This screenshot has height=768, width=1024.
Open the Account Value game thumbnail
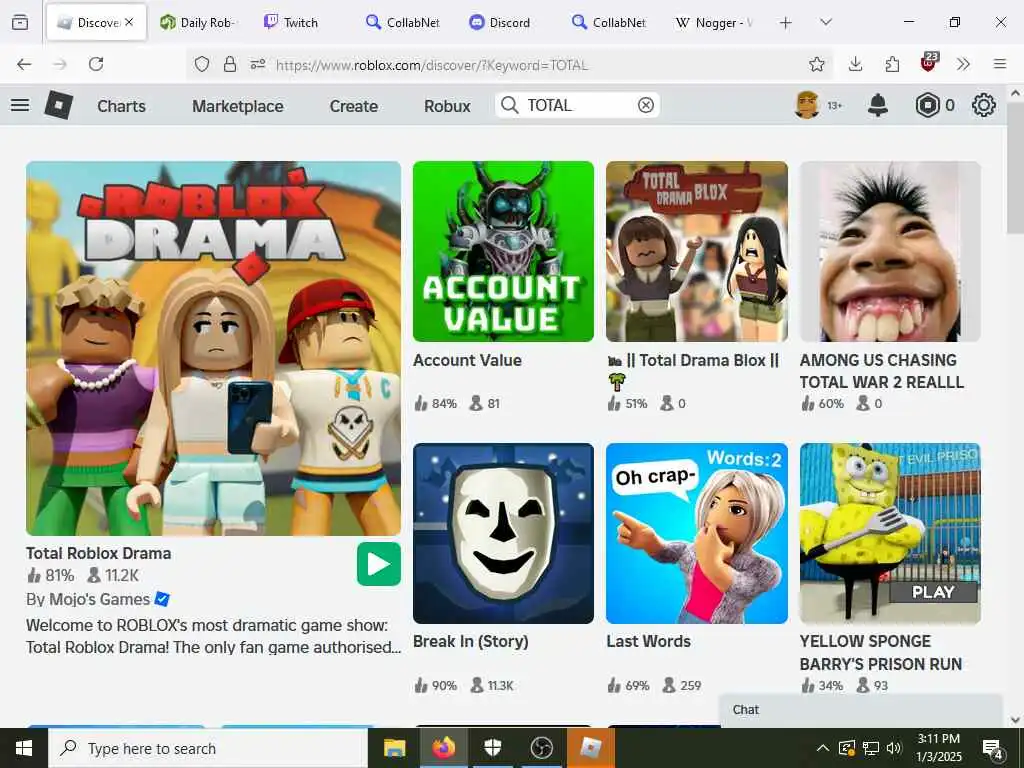504,251
